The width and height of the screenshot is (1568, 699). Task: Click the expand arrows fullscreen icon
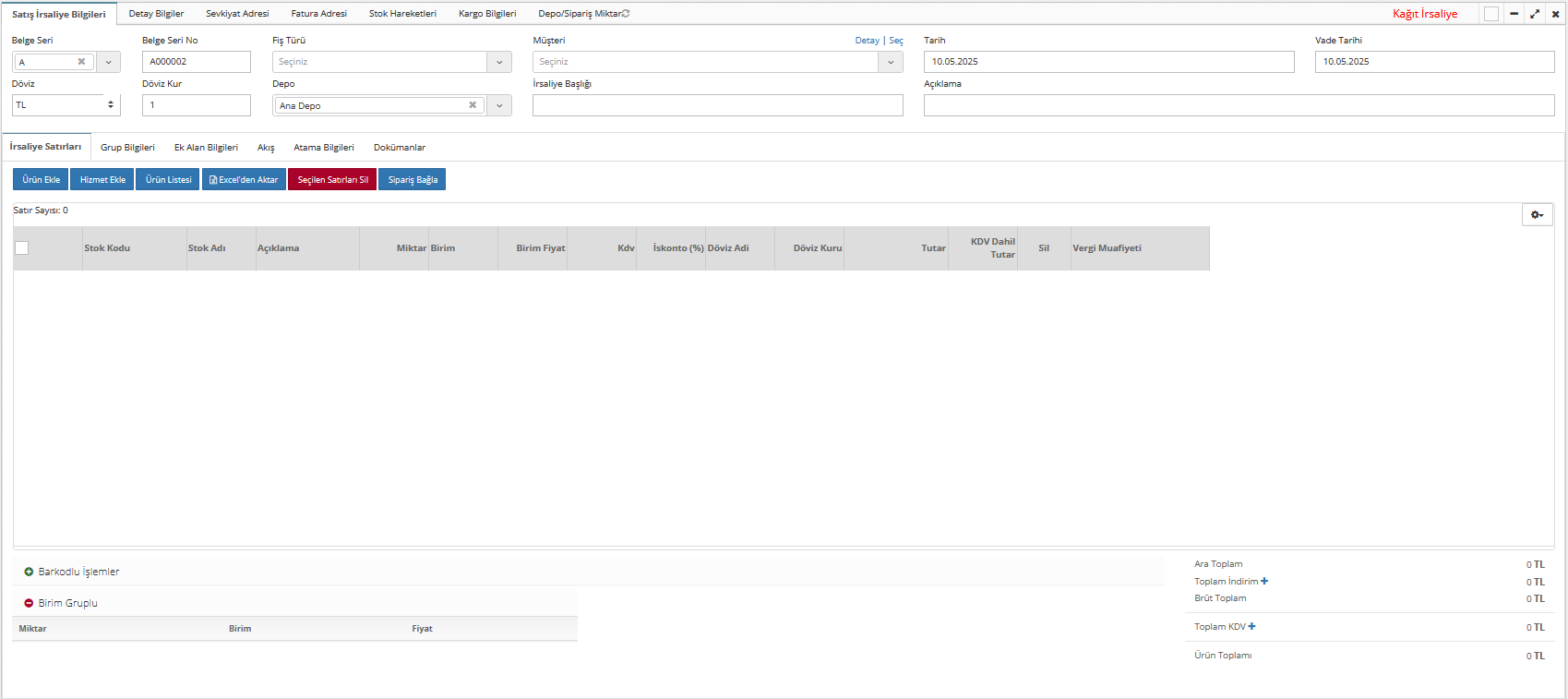1535,14
